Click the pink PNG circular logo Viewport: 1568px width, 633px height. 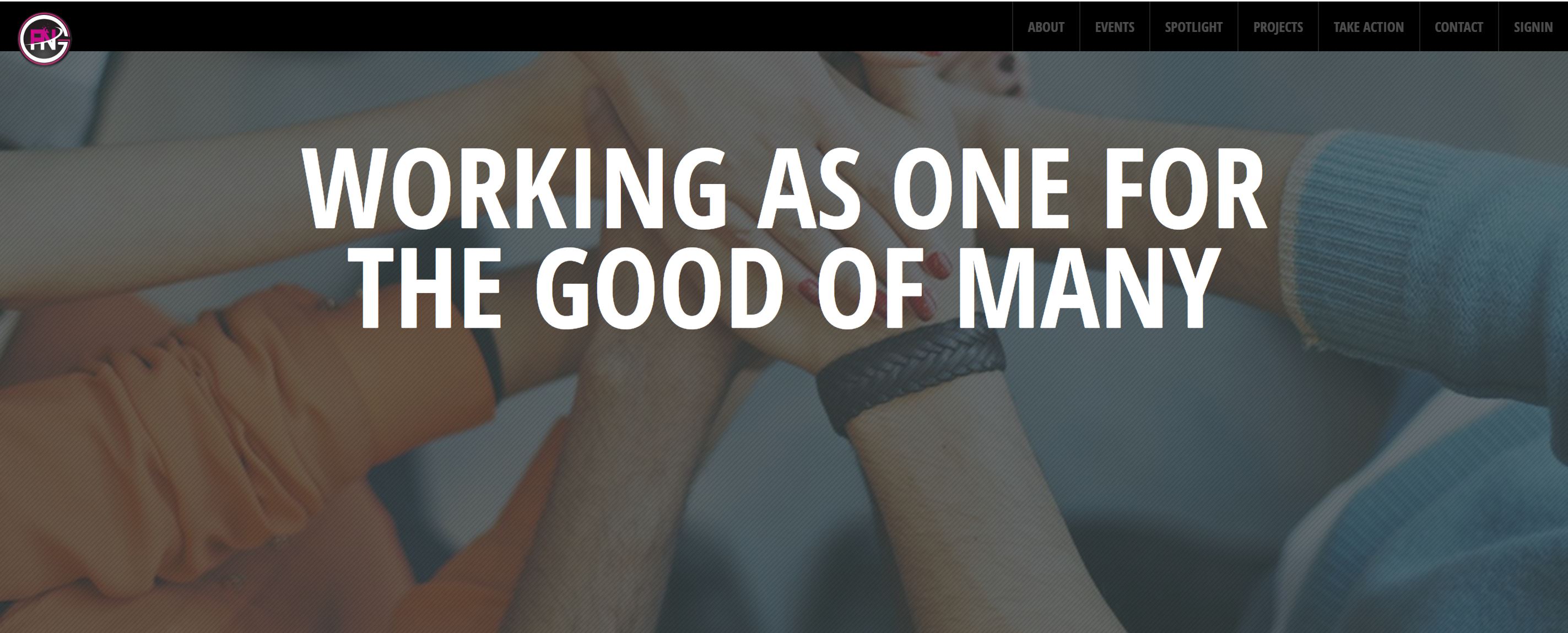(x=45, y=37)
